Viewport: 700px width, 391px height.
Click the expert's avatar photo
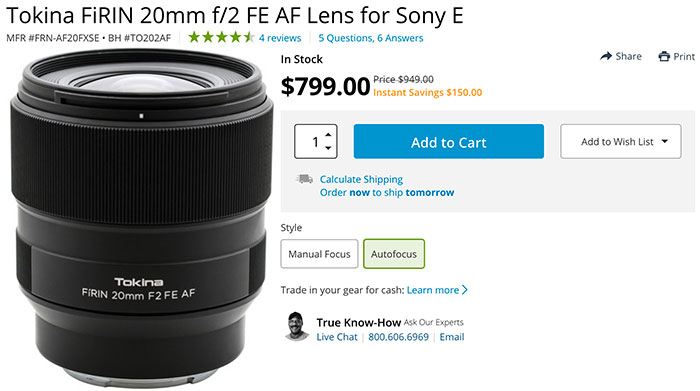pyautogui.click(x=297, y=326)
